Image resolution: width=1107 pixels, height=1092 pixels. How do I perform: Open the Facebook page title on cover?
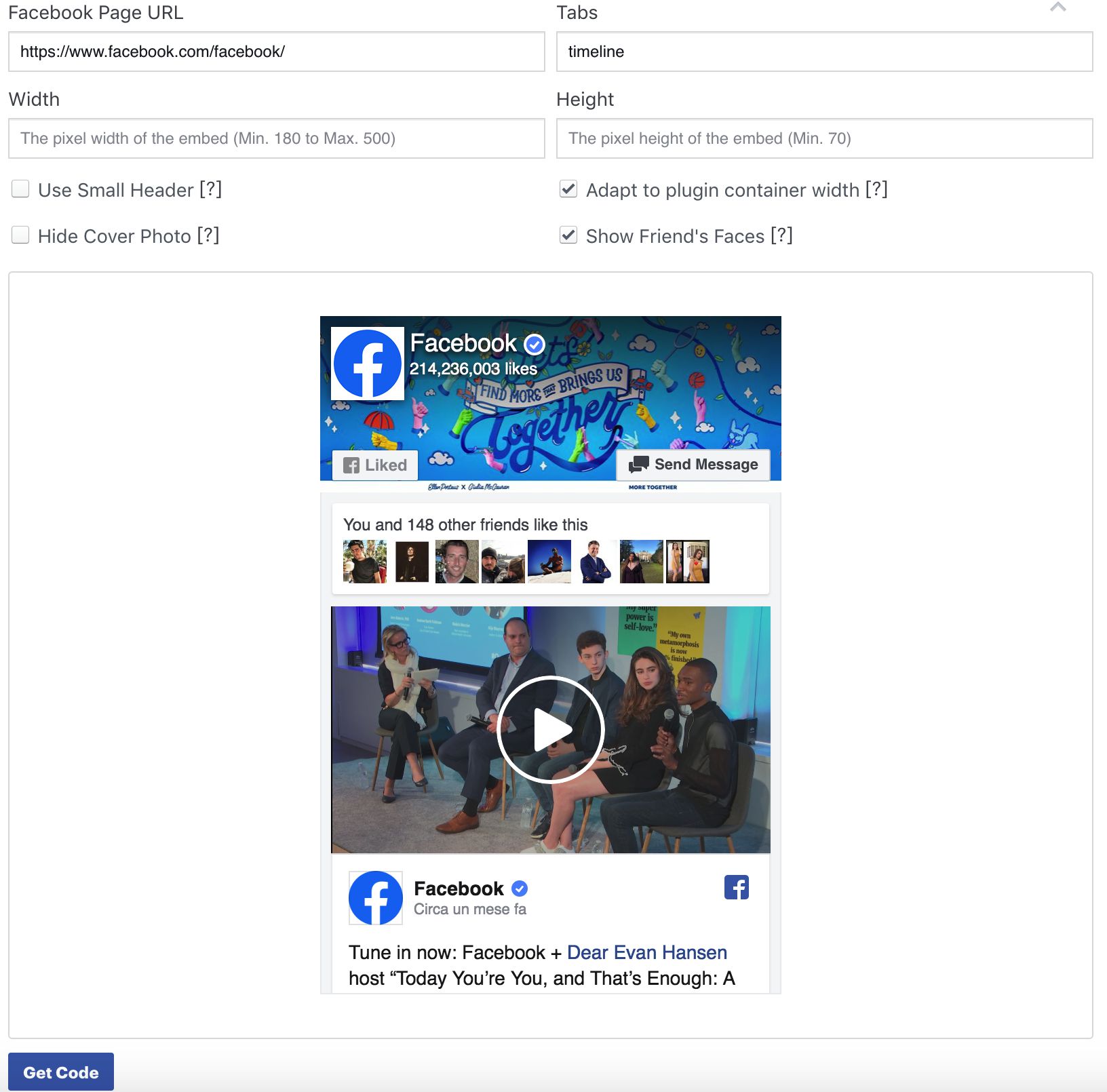point(463,343)
